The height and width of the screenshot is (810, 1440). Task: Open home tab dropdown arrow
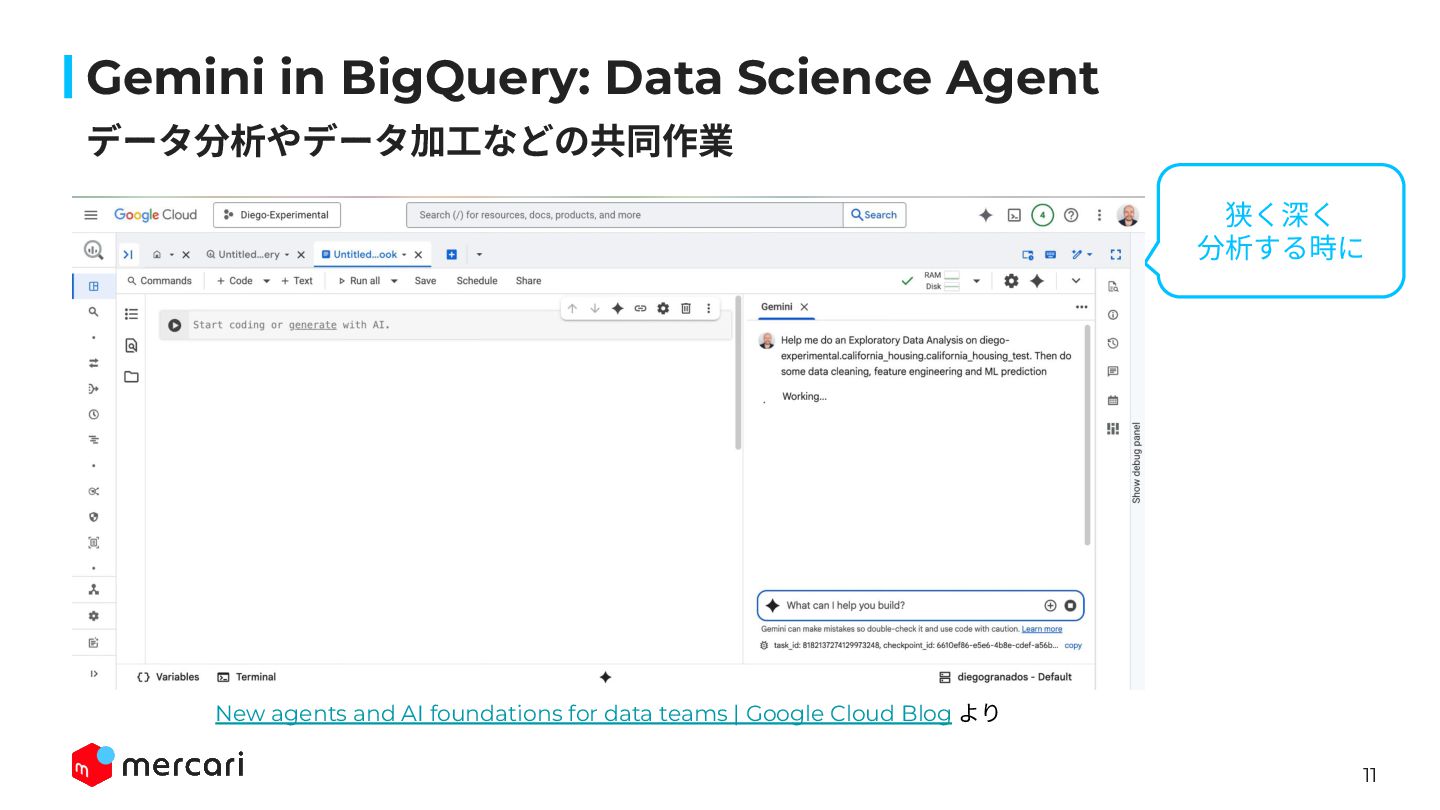[172, 255]
